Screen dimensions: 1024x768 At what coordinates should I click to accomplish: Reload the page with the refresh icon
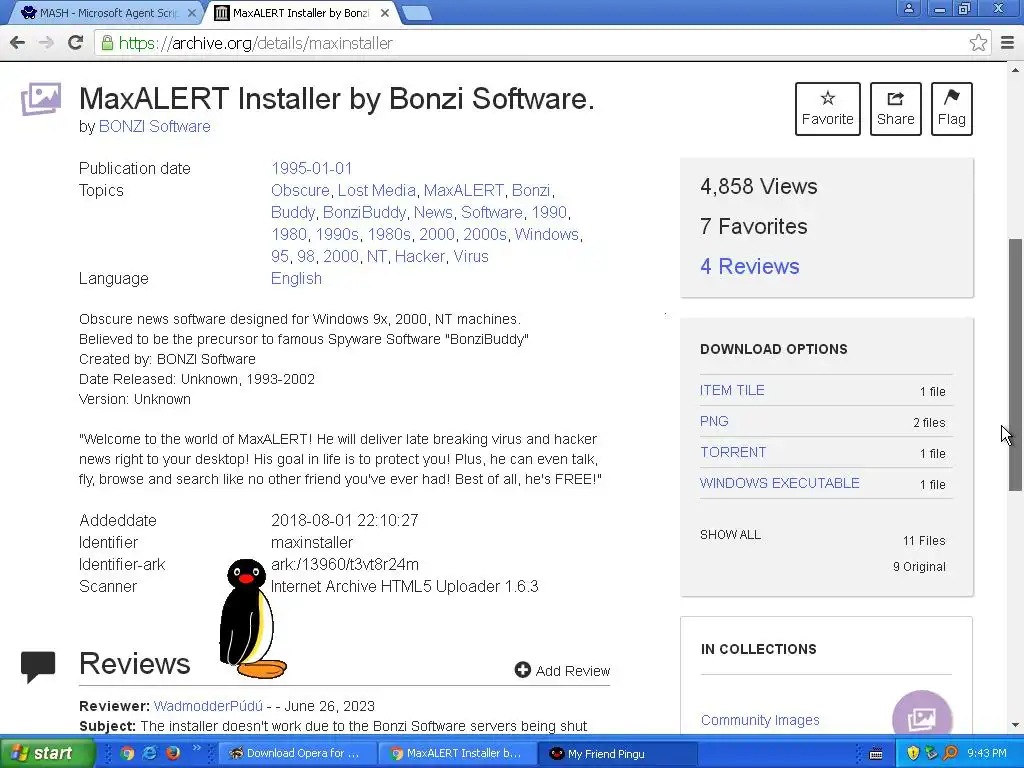(x=75, y=43)
